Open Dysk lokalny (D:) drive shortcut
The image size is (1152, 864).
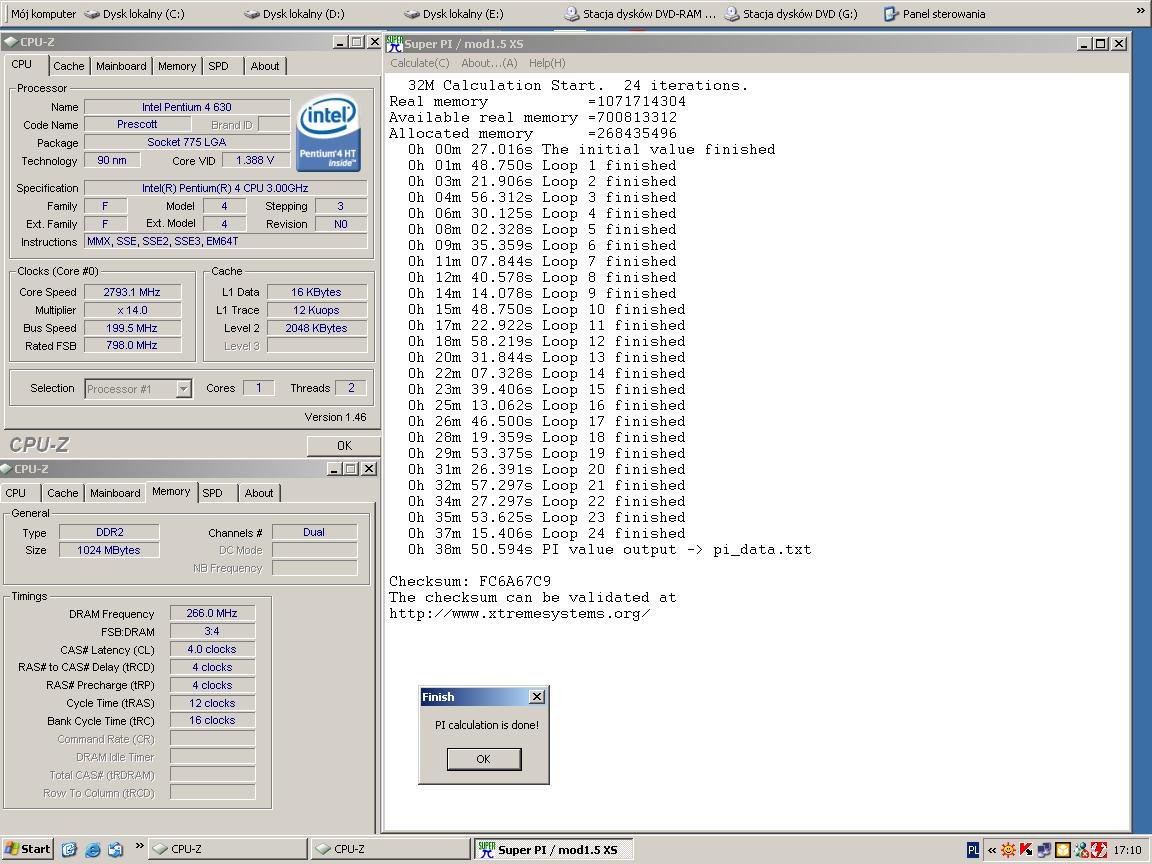(294, 14)
